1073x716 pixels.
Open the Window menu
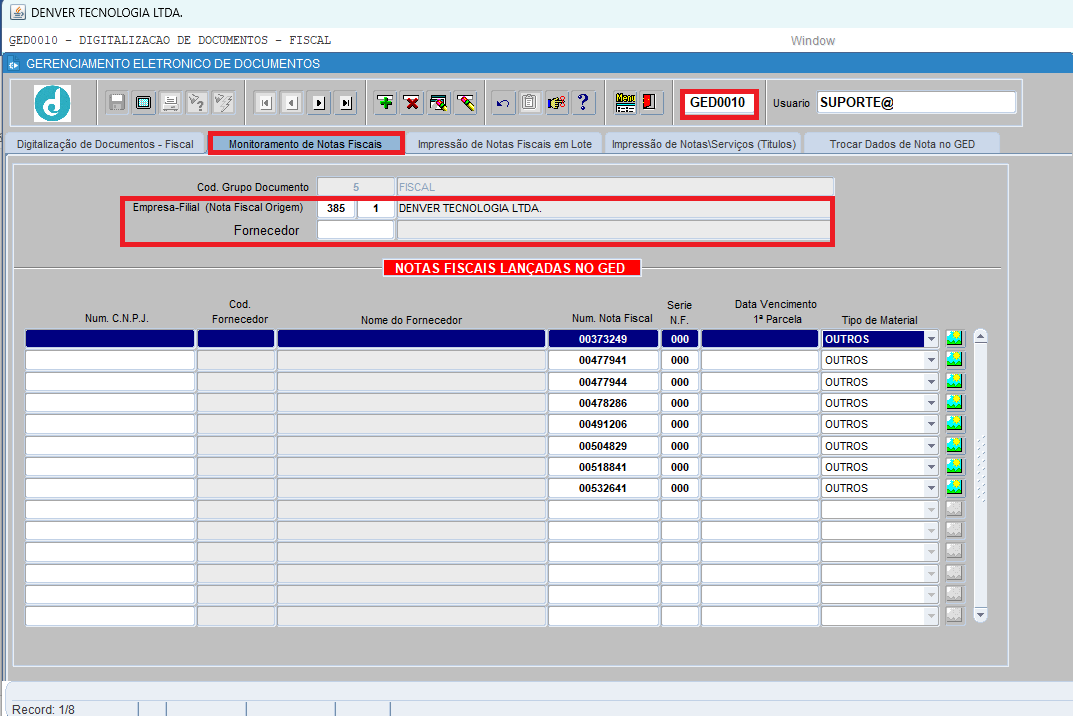coord(812,40)
